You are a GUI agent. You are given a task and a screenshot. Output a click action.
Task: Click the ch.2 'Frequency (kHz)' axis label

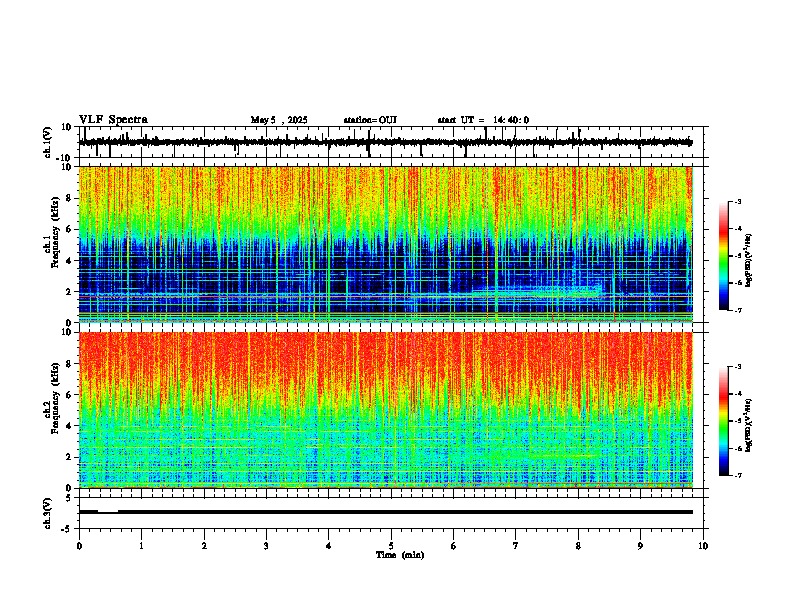pyautogui.click(x=57, y=398)
